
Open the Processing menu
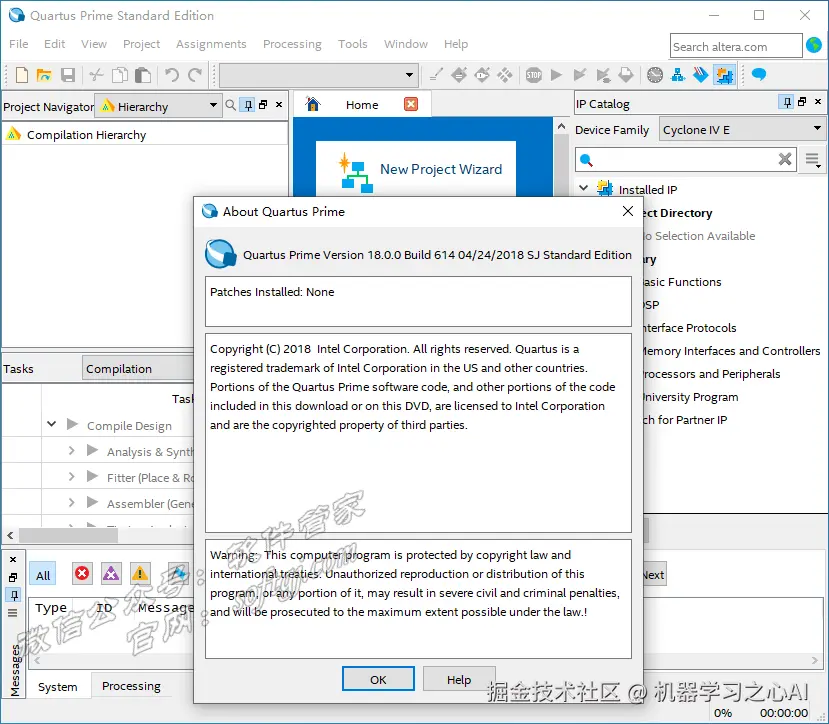[x=292, y=44]
